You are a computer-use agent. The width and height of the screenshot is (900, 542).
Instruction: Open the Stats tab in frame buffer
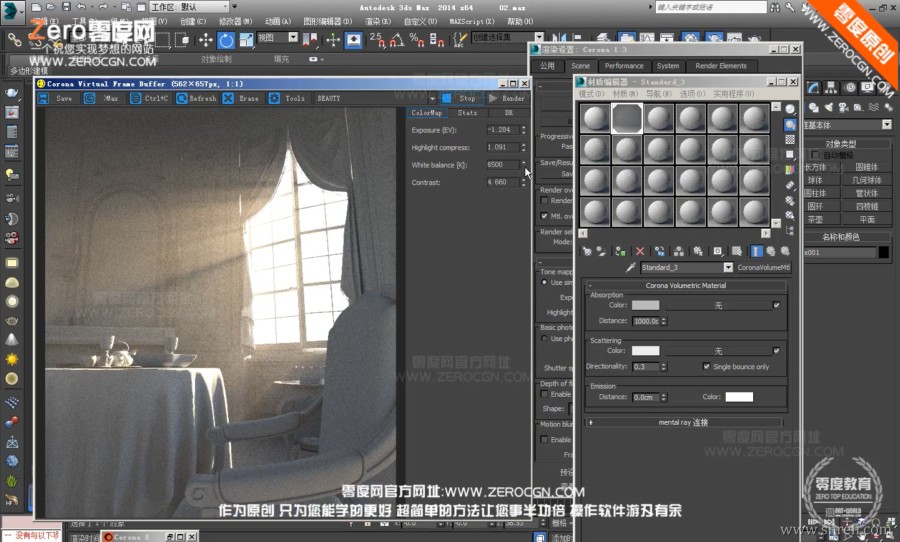click(x=467, y=113)
